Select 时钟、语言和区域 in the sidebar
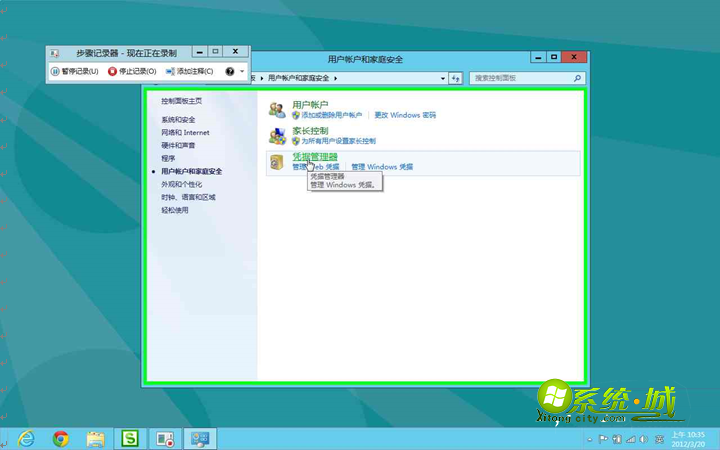This screenshot has height=450, width=720. pyautogui.click(x=188, y=197)
